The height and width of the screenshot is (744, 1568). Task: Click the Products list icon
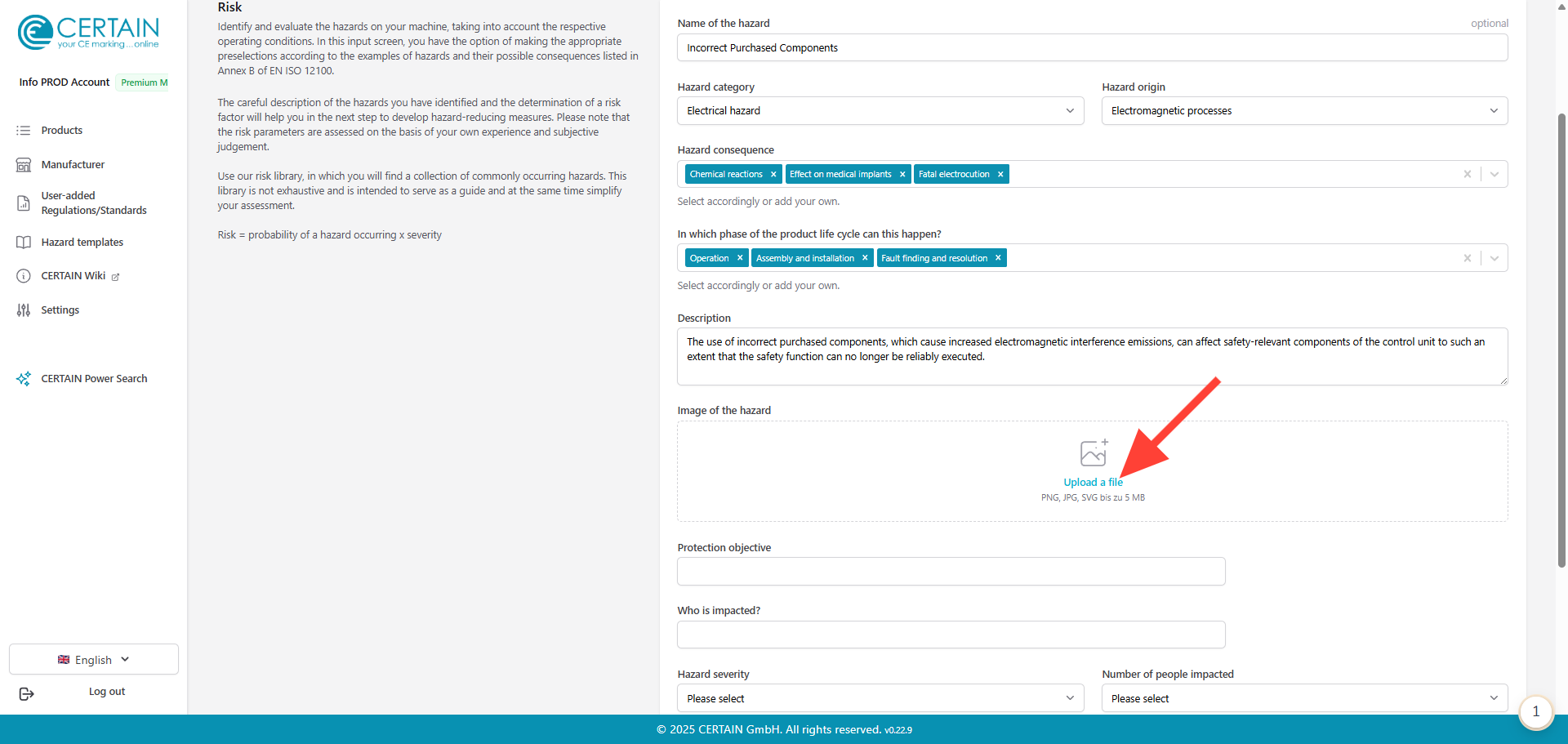coord(24,131)
